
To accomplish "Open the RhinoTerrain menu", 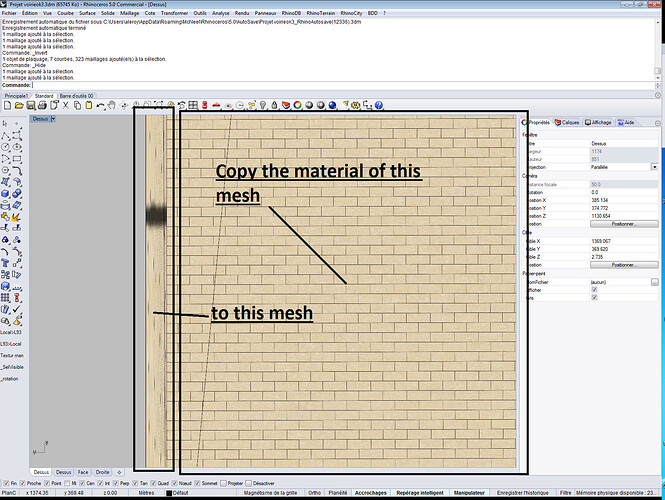I will click(321, 13).
